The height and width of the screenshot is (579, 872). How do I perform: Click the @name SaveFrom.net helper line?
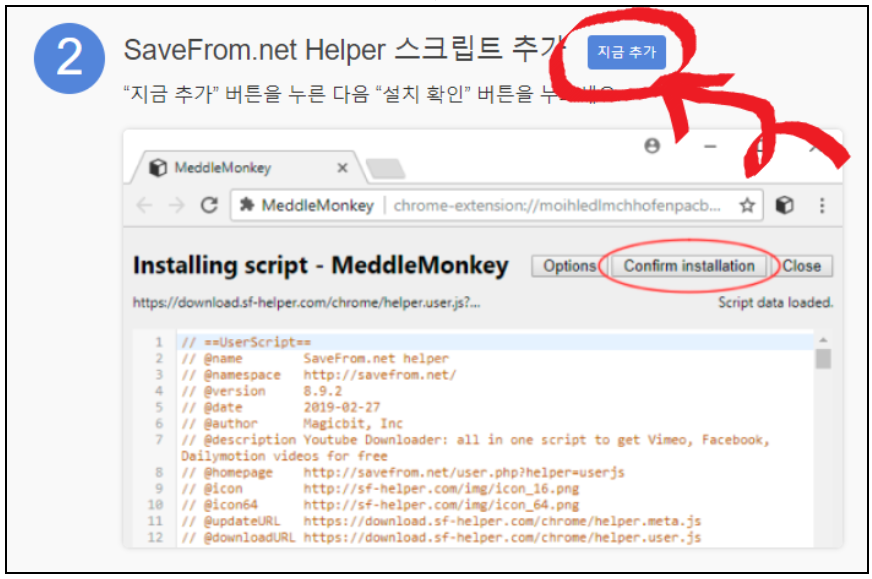(x=315, y=358)
